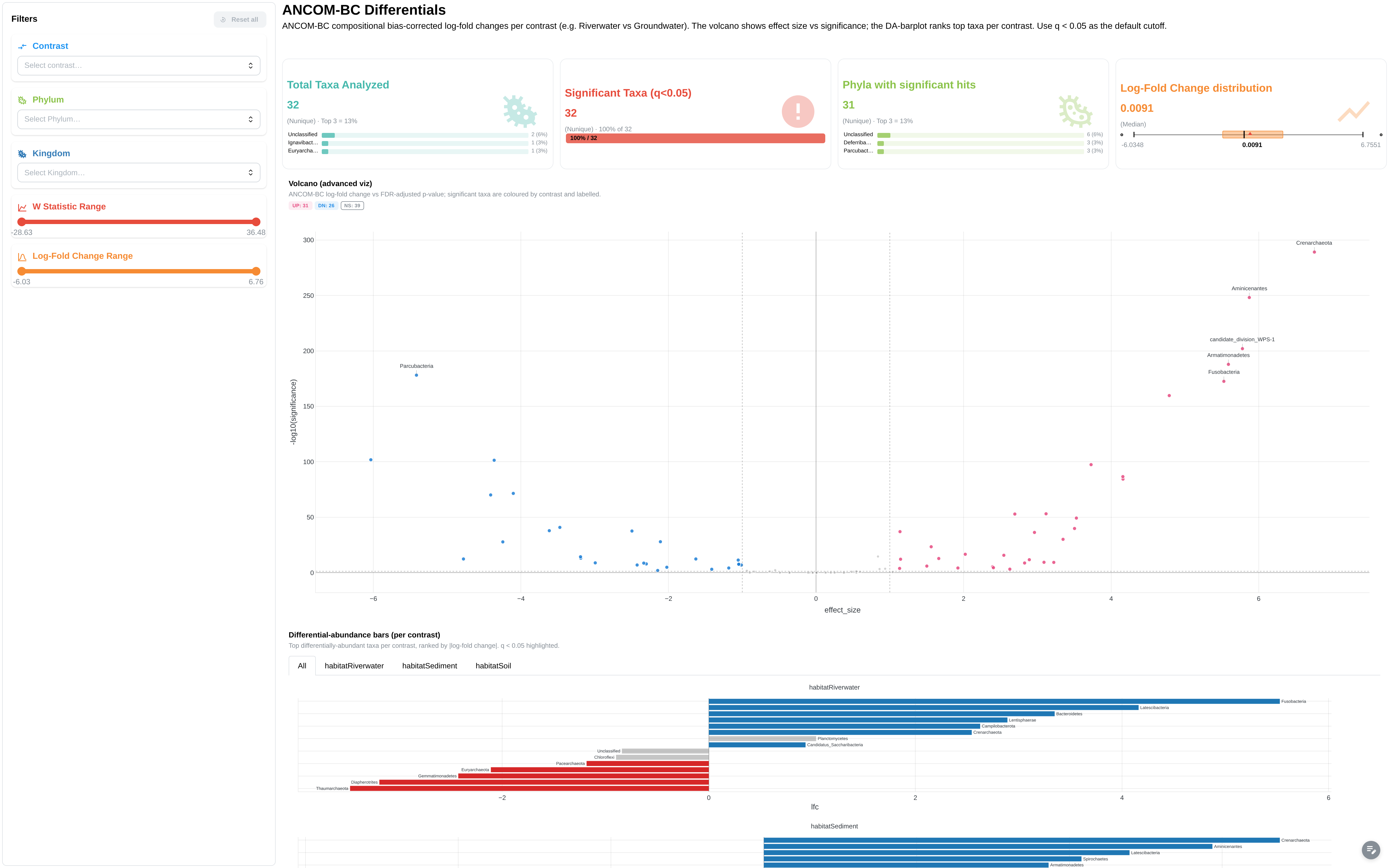Viewport: 1389px width, 868px height.
Task: Click the W Statistic Range chart icon
Action: point(23,207)
